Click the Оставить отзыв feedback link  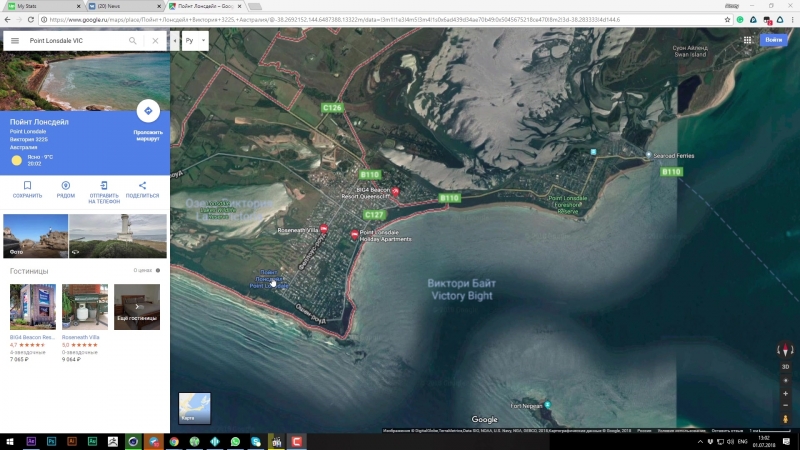[727, 431]
